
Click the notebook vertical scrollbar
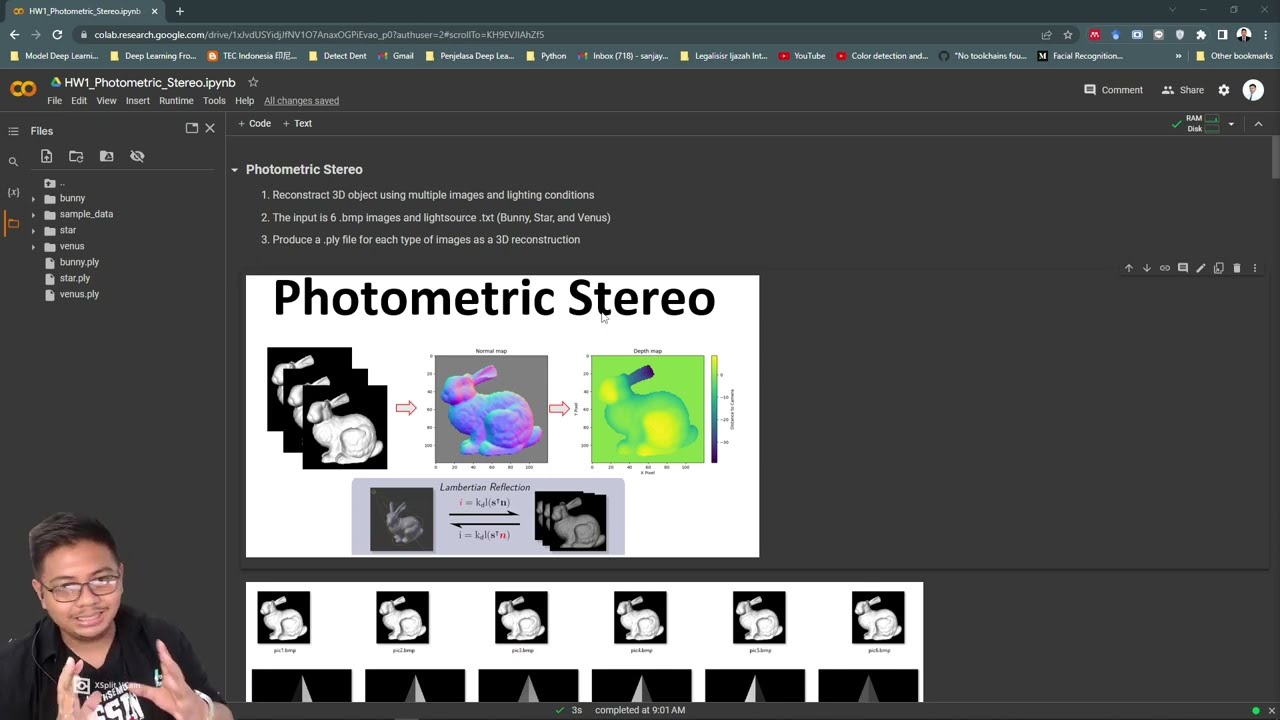tap(1274, 157)
